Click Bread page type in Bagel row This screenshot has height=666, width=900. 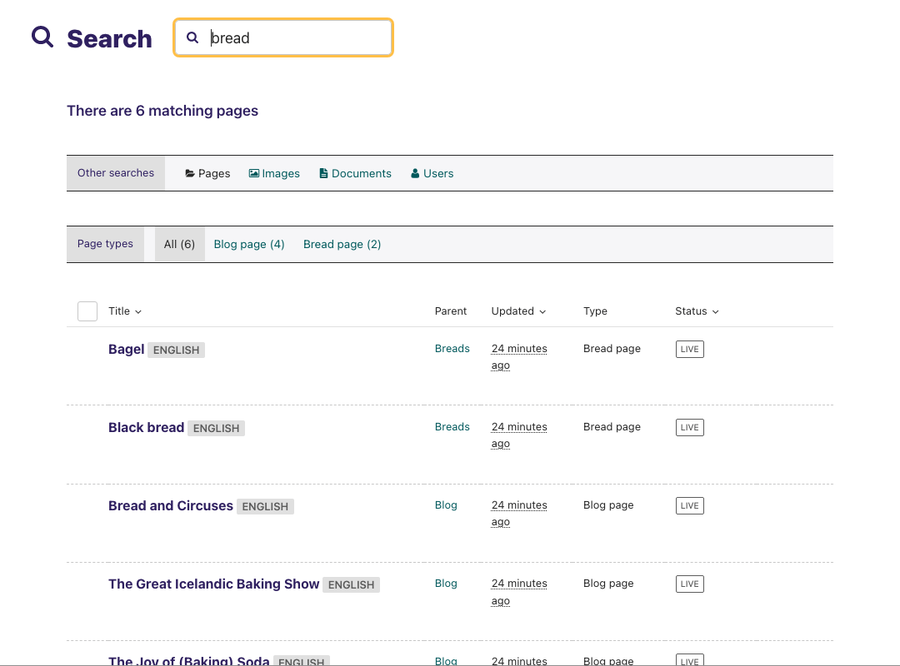(x=612, y=349)
